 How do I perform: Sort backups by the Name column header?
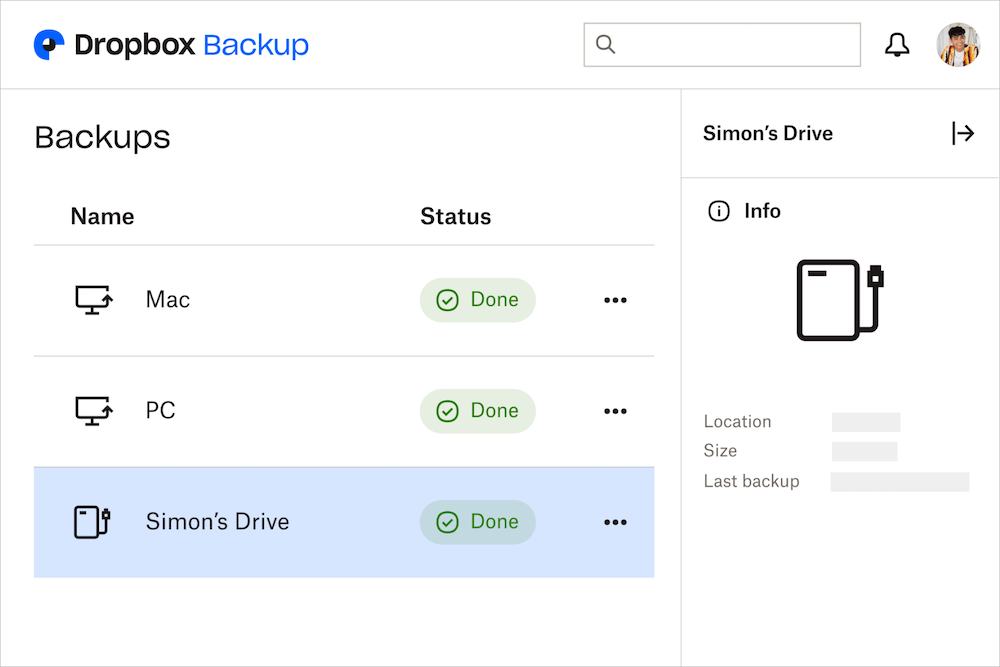[102, 217]
